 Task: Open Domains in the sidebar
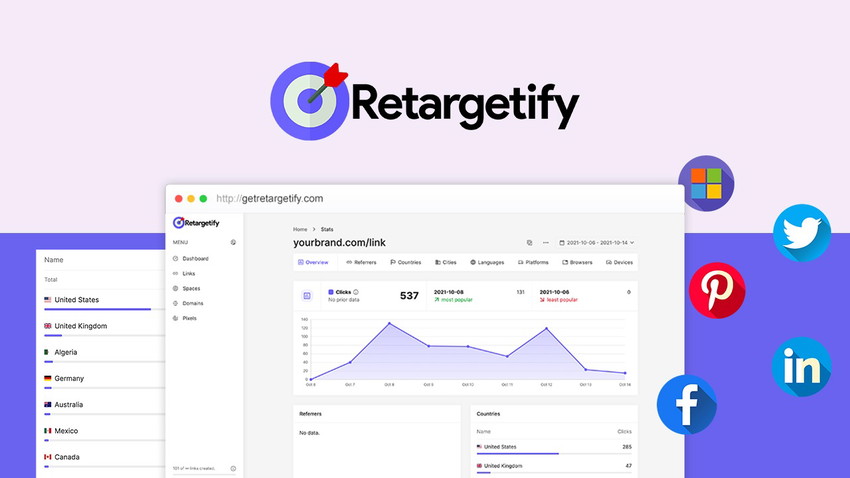pos(188,303)
